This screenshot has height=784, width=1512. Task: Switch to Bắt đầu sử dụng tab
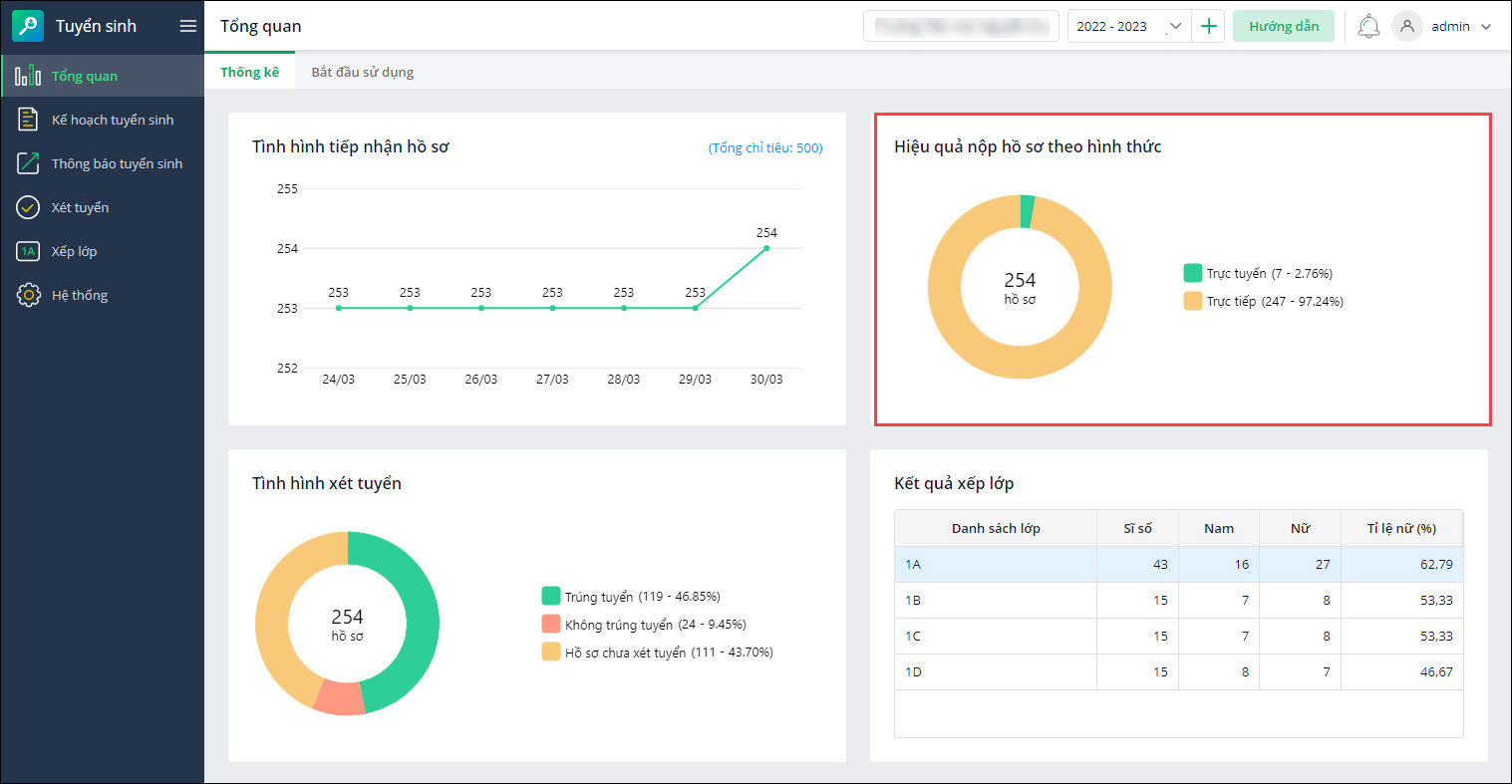pyautogui.click(x=362, y=72)
